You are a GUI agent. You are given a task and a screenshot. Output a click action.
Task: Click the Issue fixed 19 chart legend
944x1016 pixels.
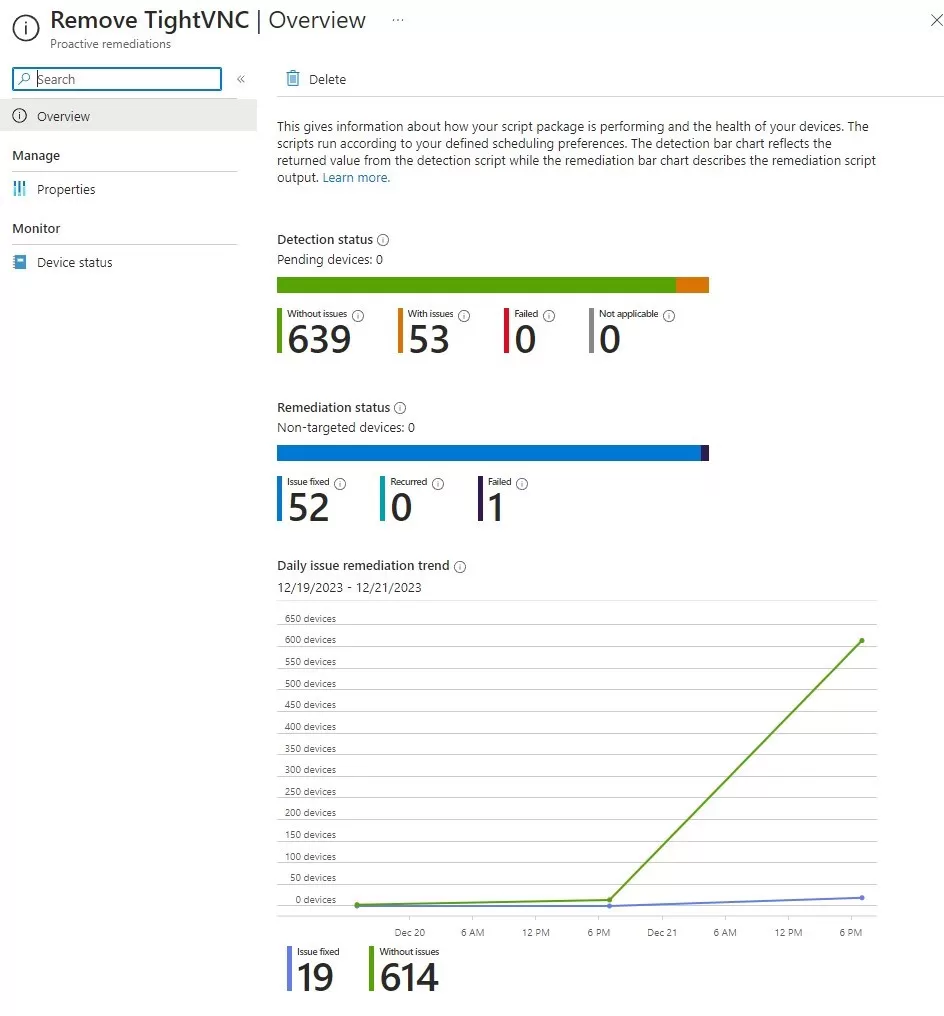tap(314, 969)
